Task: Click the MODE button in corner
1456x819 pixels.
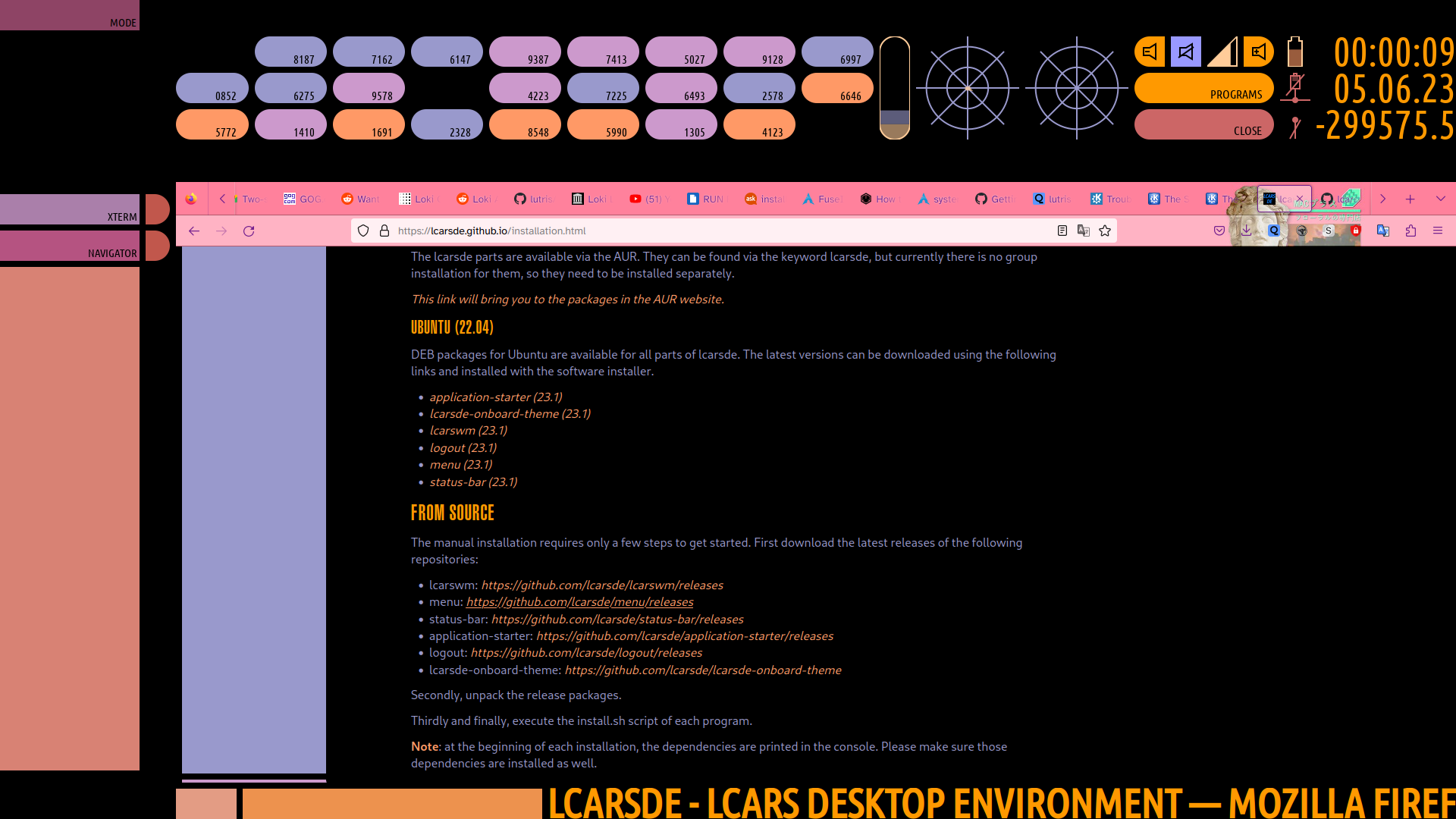Action: [x=70, y=15]
